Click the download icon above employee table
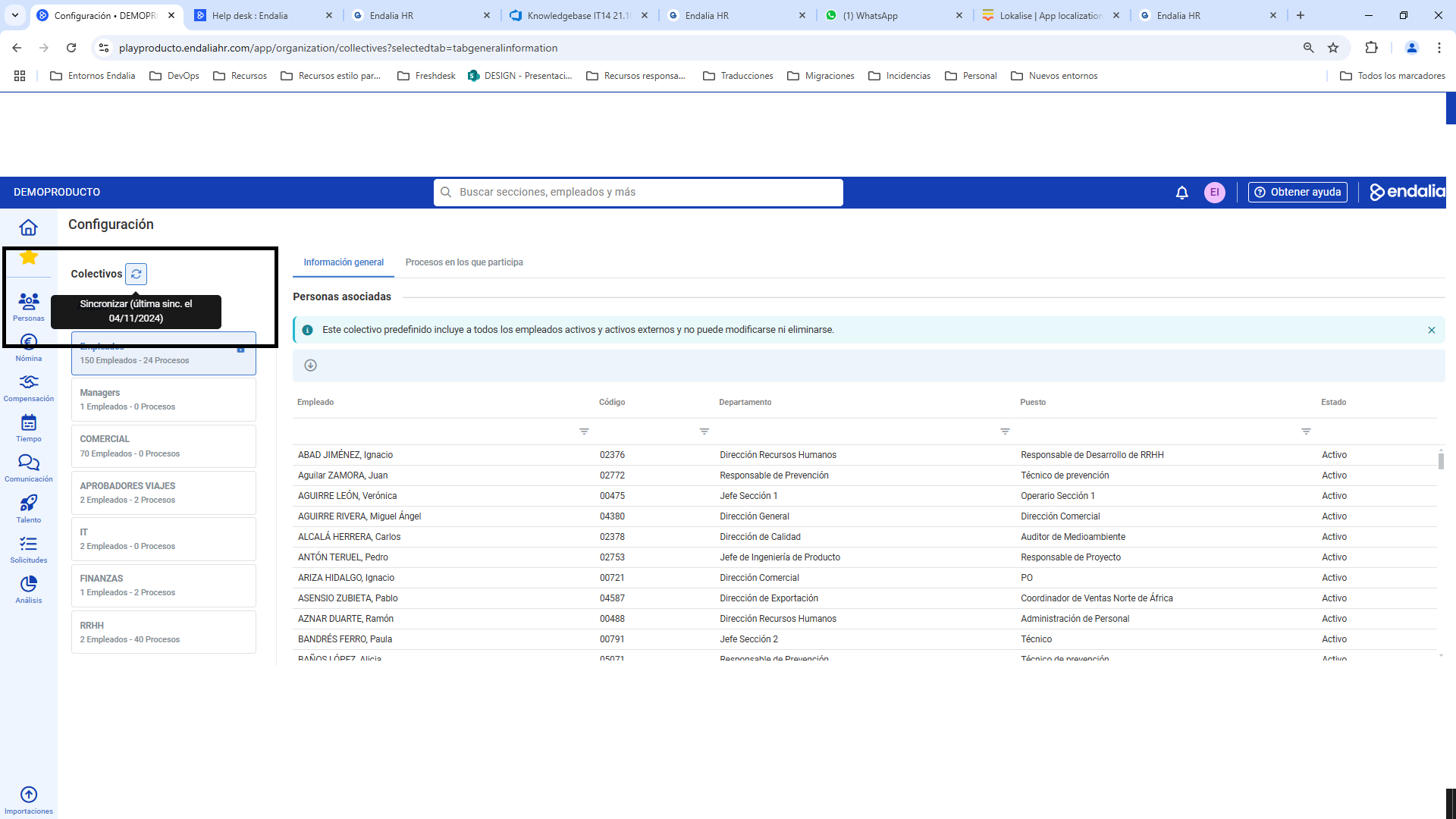 [x=310, y=366]
